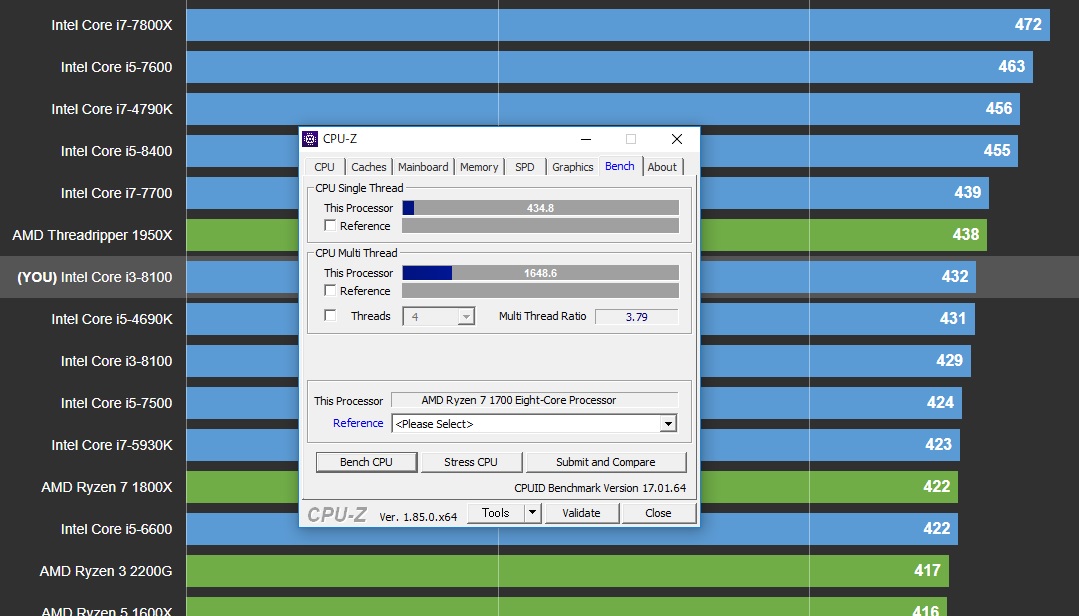1079x616 pixels.
Task: Click the Validate button
Action: tap(581, 513)
